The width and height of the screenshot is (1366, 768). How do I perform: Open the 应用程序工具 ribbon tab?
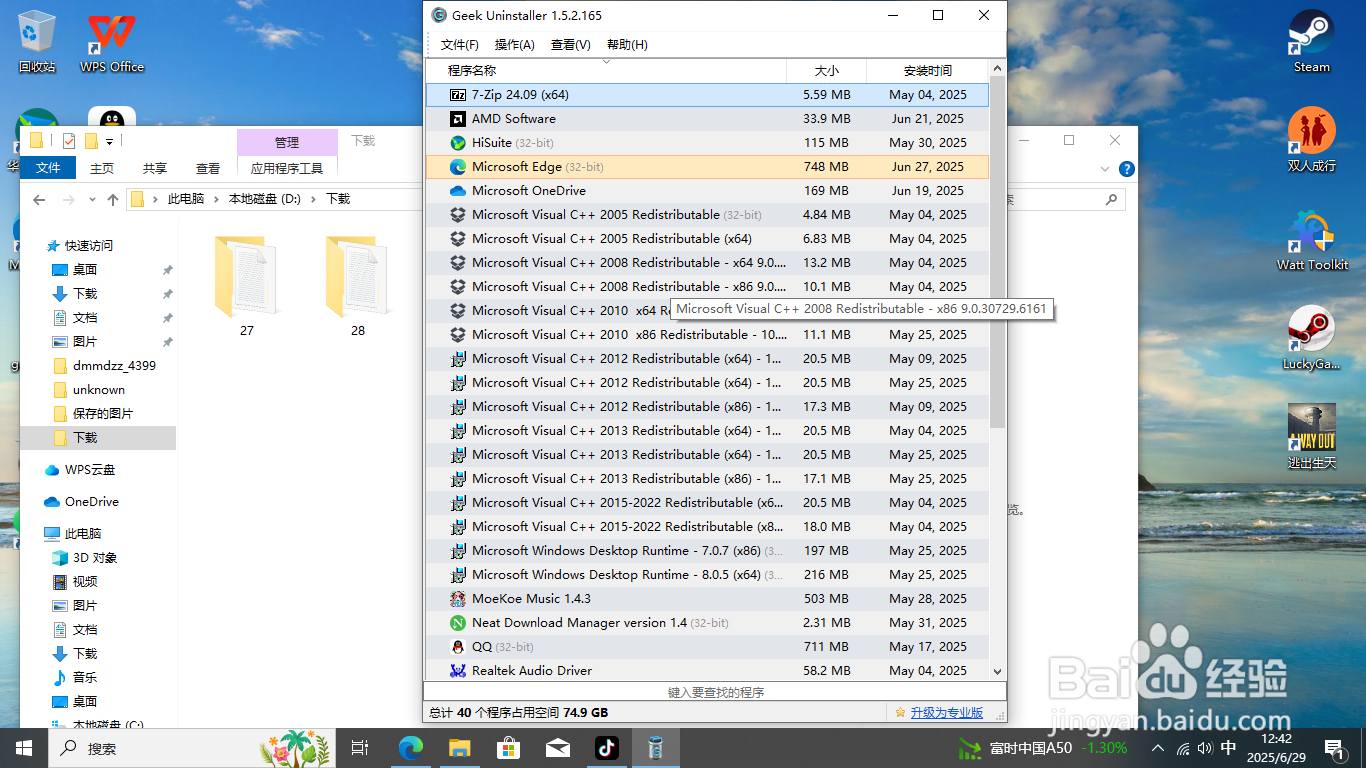tap(287, 168)
